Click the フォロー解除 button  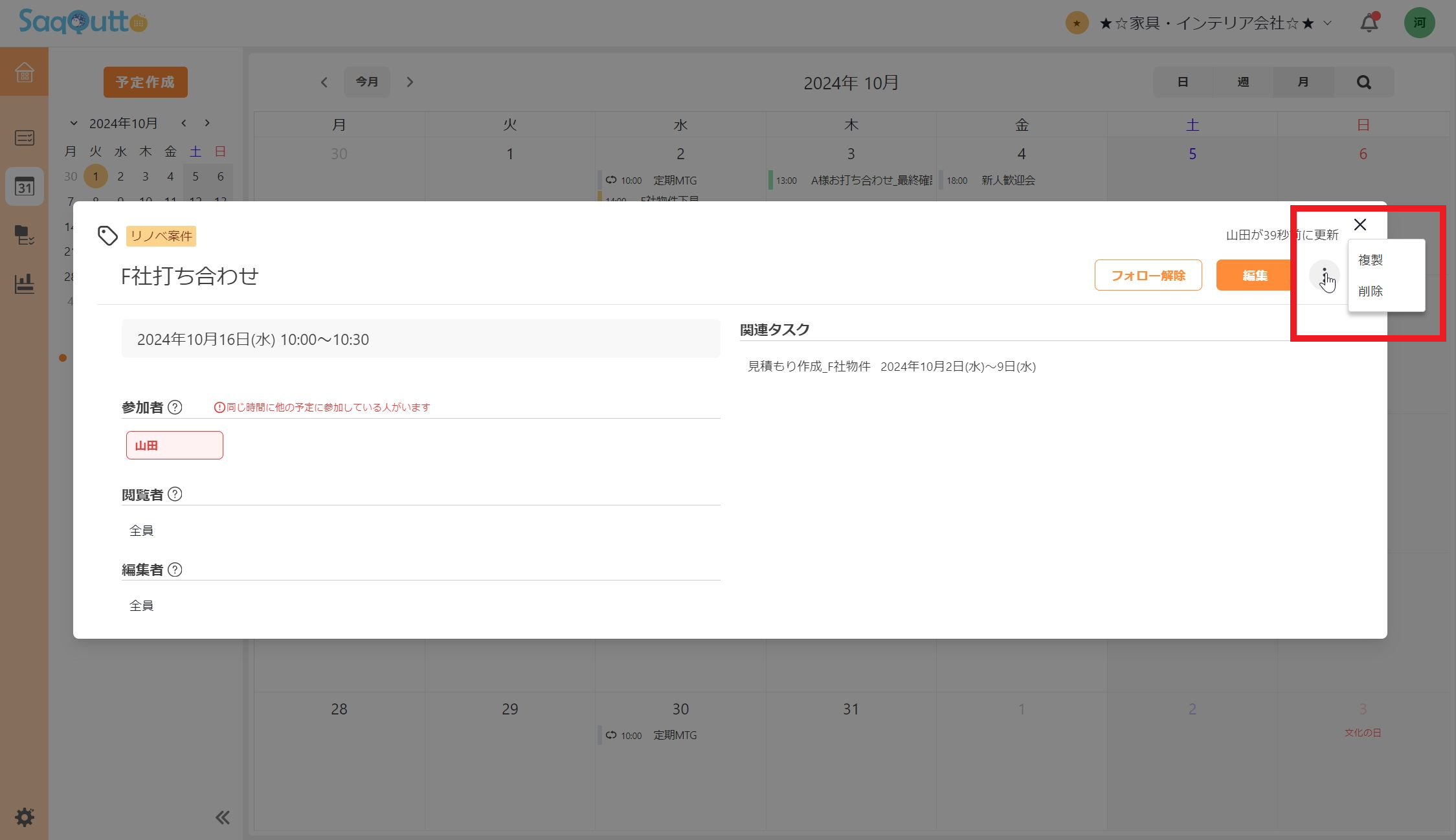click(x=1148, y=276)
